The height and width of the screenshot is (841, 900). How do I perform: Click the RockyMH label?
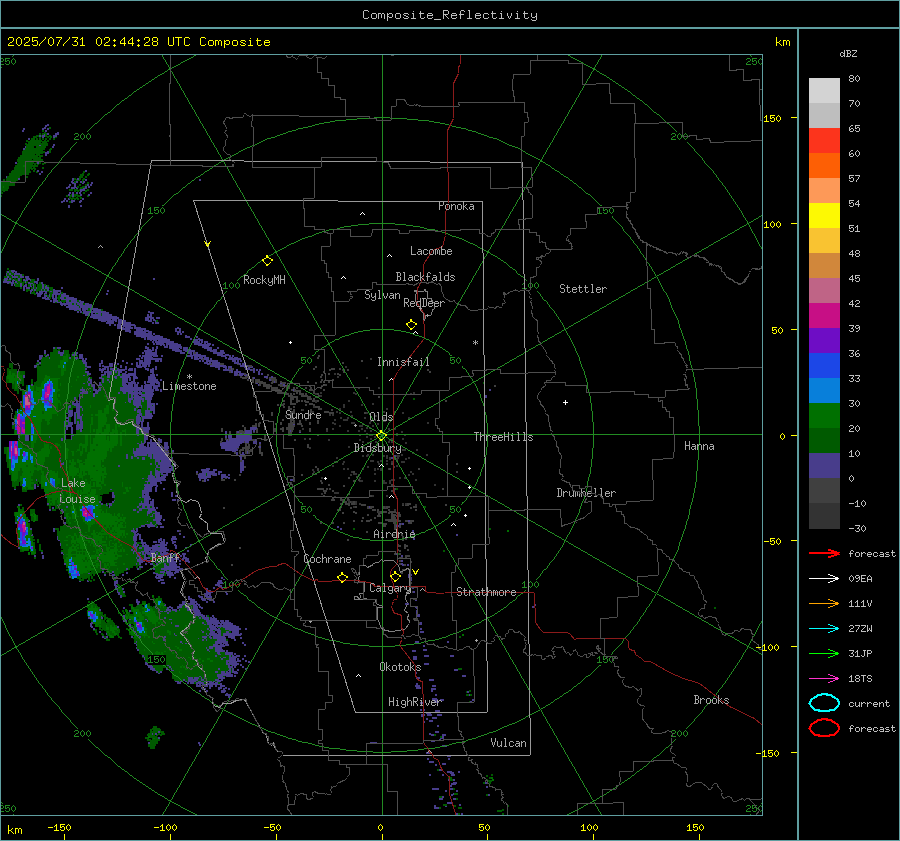point(264,280)
